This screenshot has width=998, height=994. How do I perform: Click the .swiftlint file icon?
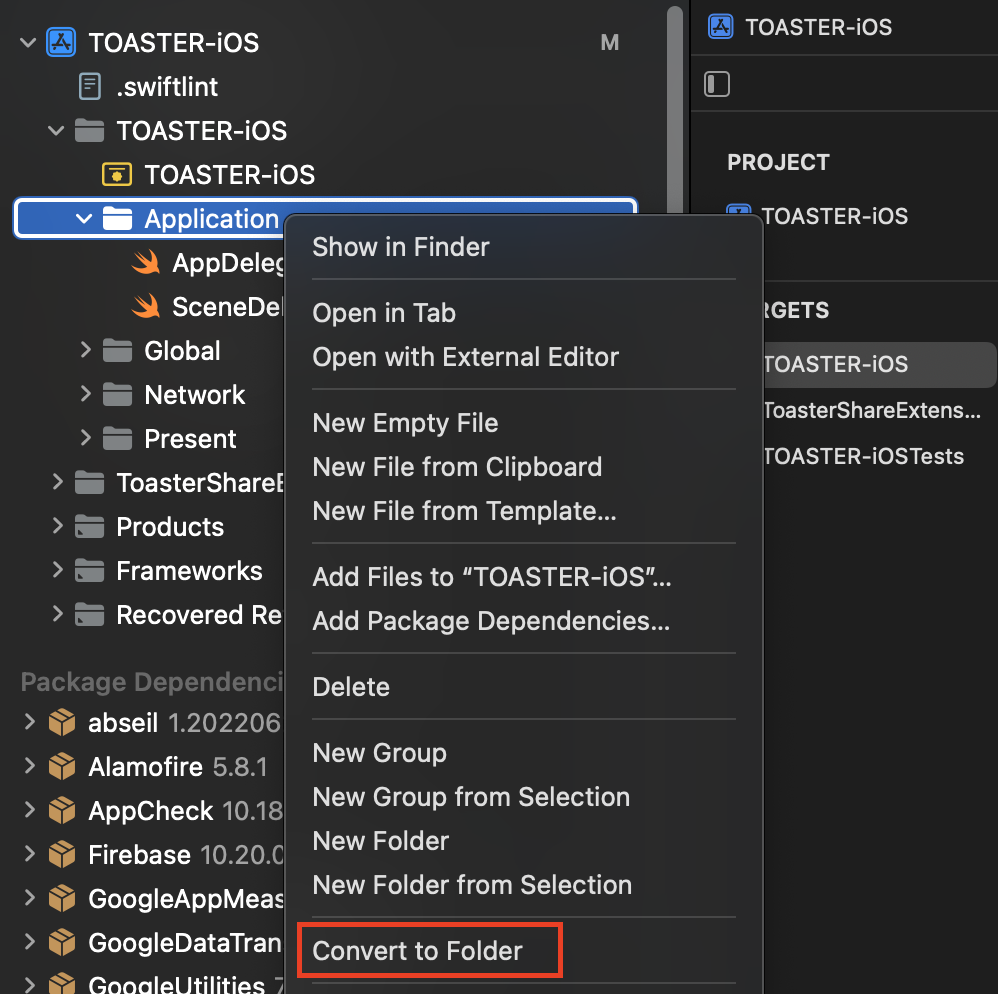pos(90,87)
